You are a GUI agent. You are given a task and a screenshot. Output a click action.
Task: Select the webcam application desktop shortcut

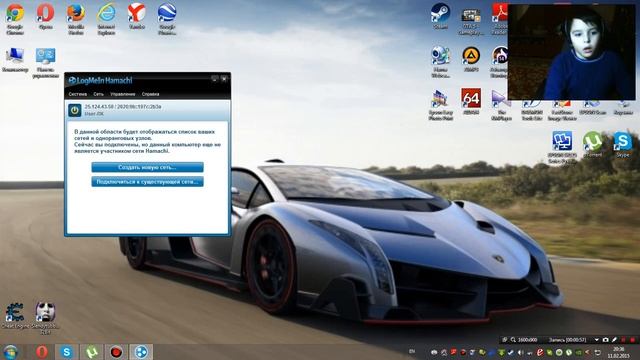click(440, 62)
